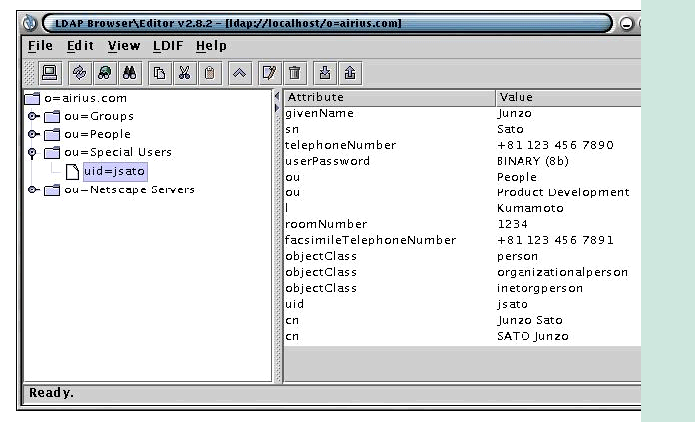Click the Ready status bar text
Viewport: 695px width, 422px height.
pos(51,393)
